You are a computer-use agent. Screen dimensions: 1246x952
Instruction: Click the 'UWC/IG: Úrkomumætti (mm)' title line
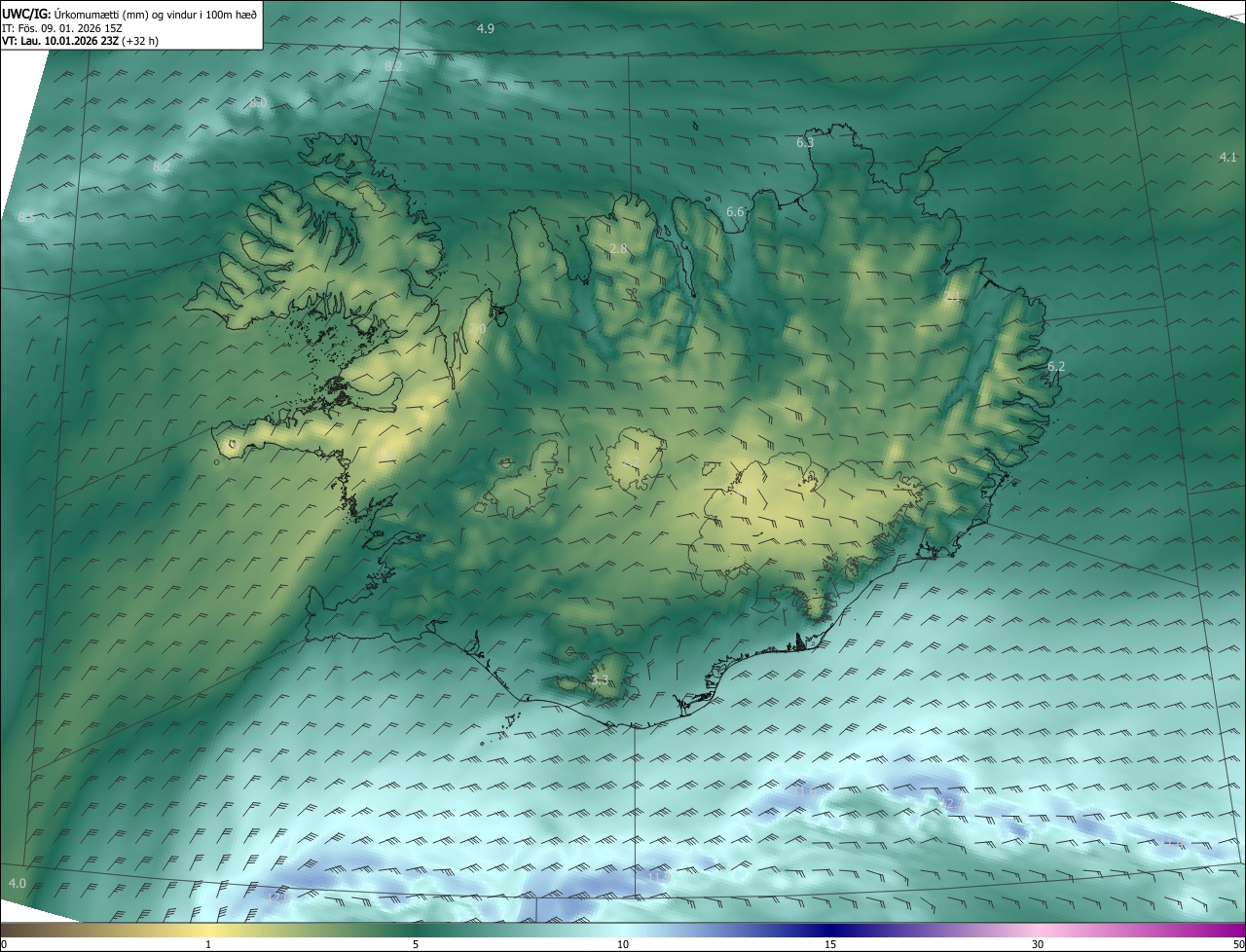tap(129, 13)
